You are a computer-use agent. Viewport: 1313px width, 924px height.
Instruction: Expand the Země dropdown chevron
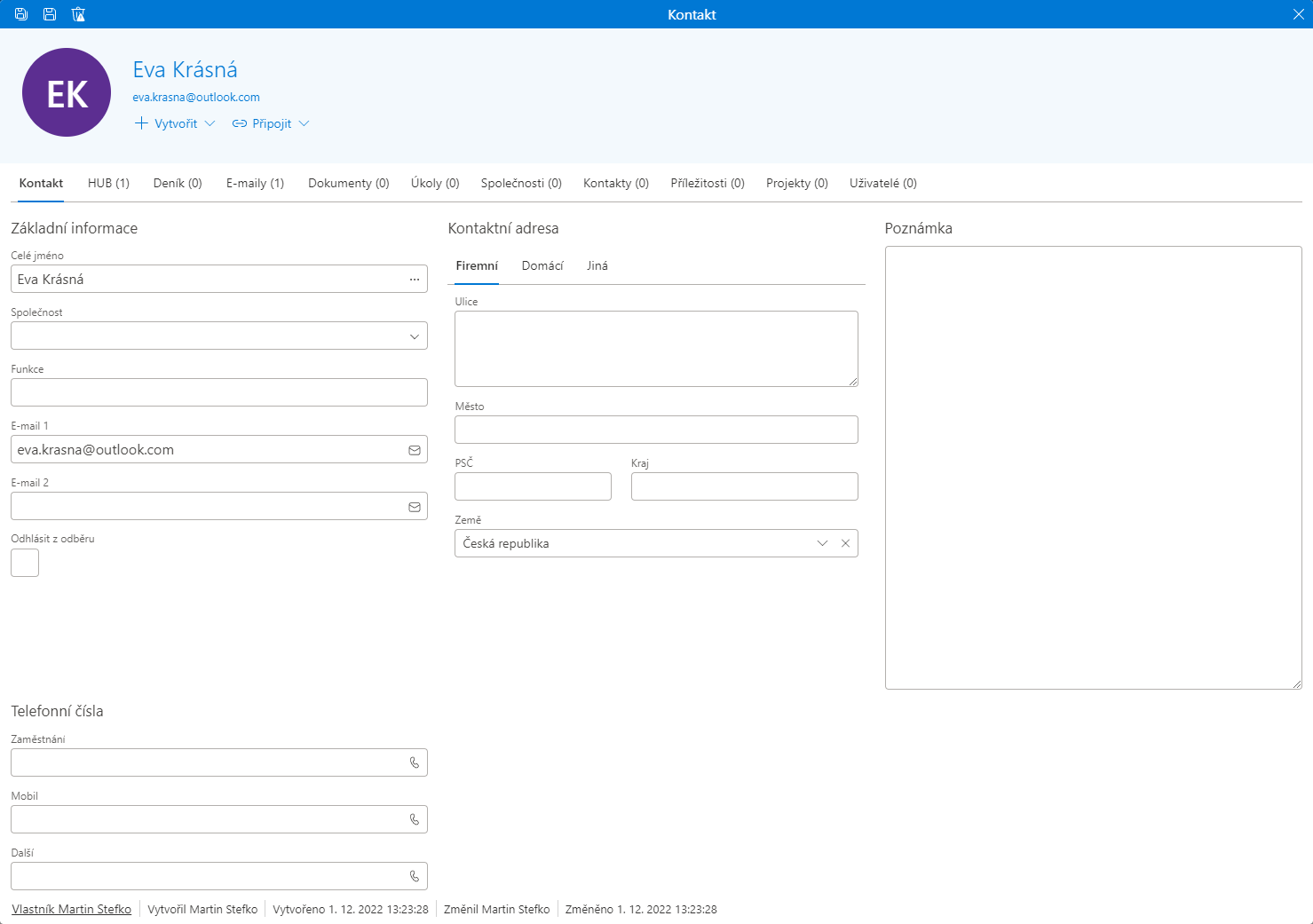[x=822, y=543]
